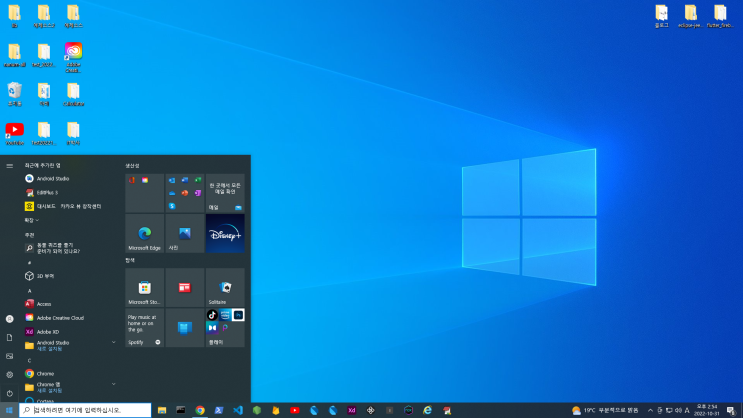743x418 pixels.
Task: Open the red News tile
Action: click(x=185, y=288)
